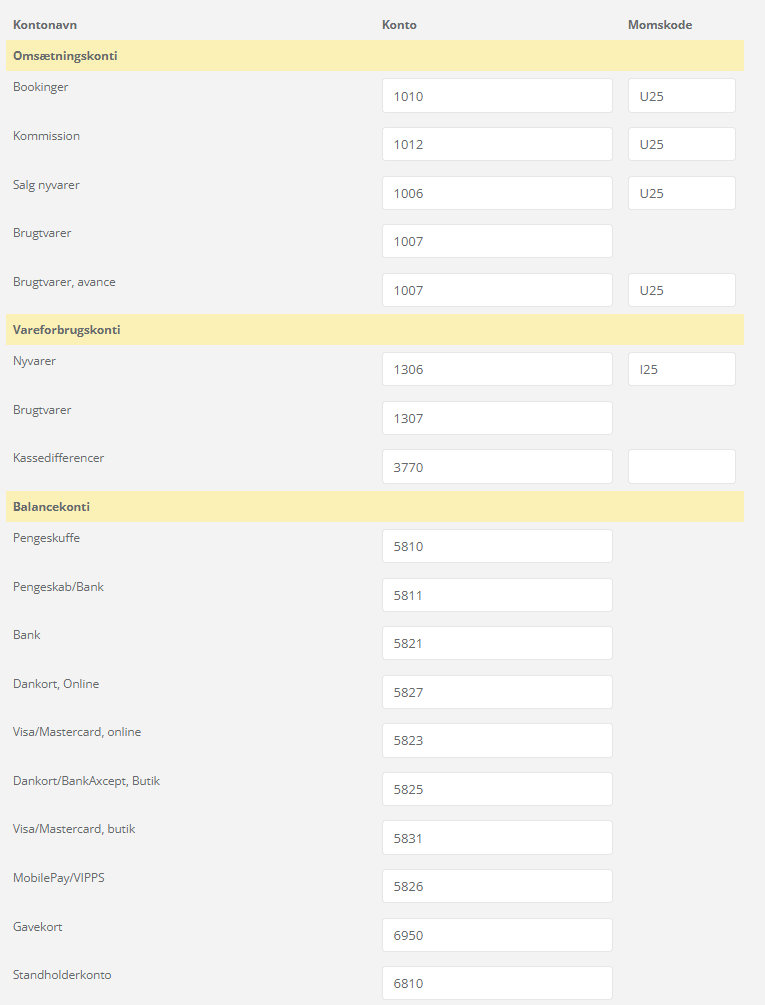Click the Pengeskuffe account field

[x=497, y=546]
